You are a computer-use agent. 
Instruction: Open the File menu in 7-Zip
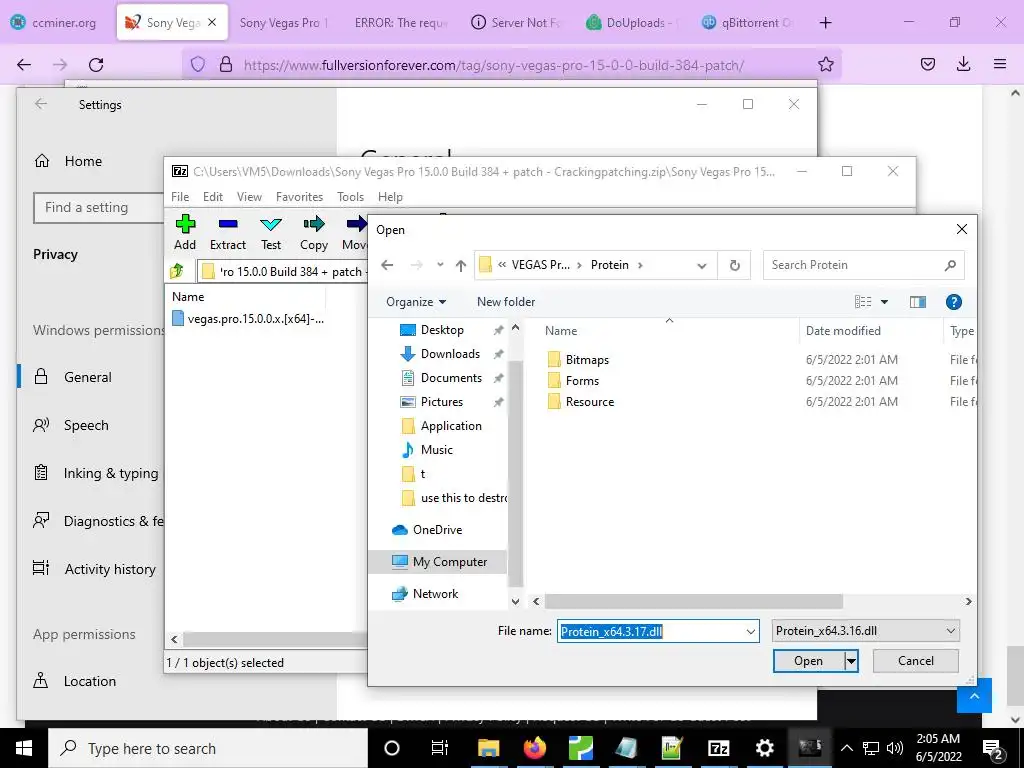point(180,197)
